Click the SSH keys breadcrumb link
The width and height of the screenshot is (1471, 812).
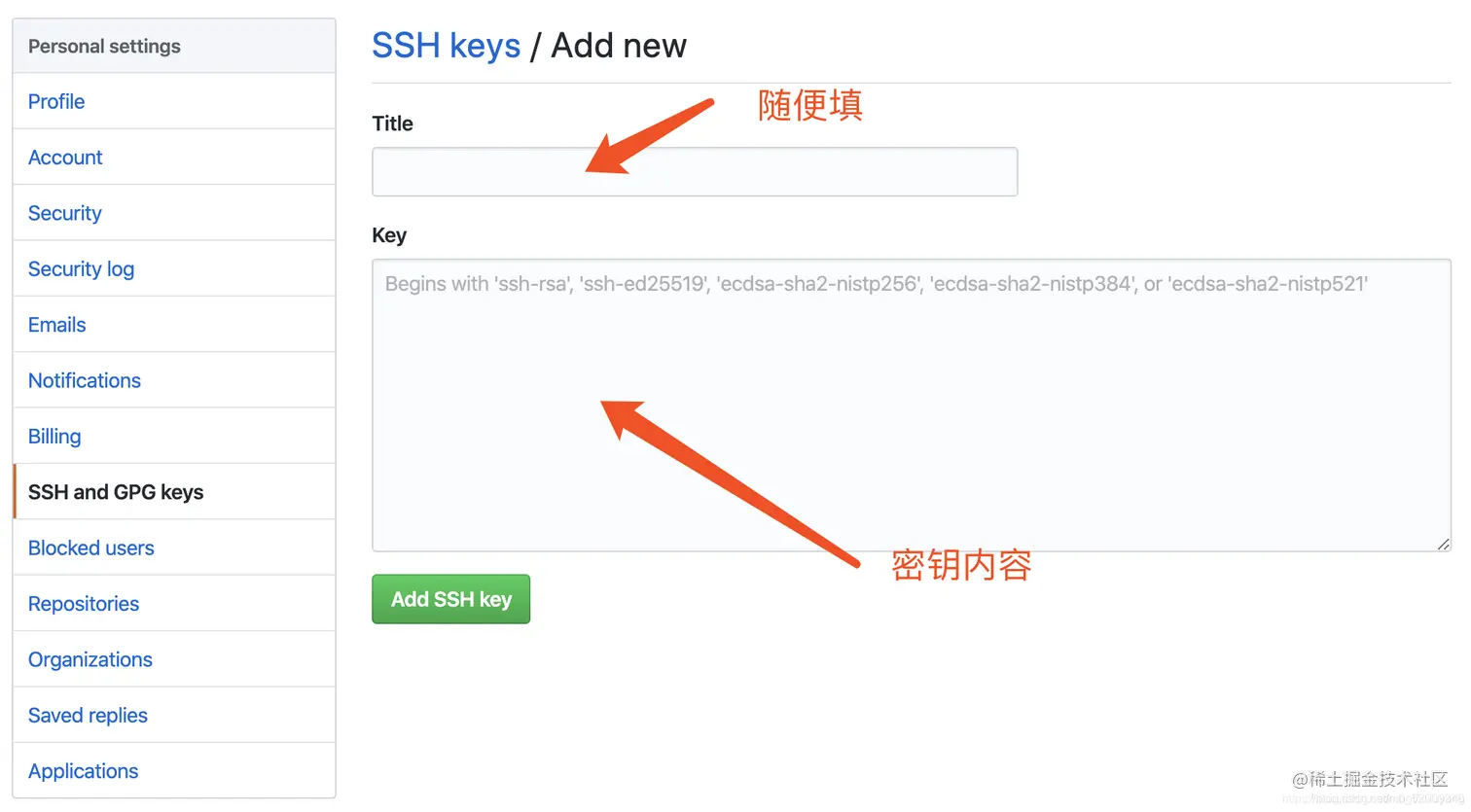coord(447,46)
